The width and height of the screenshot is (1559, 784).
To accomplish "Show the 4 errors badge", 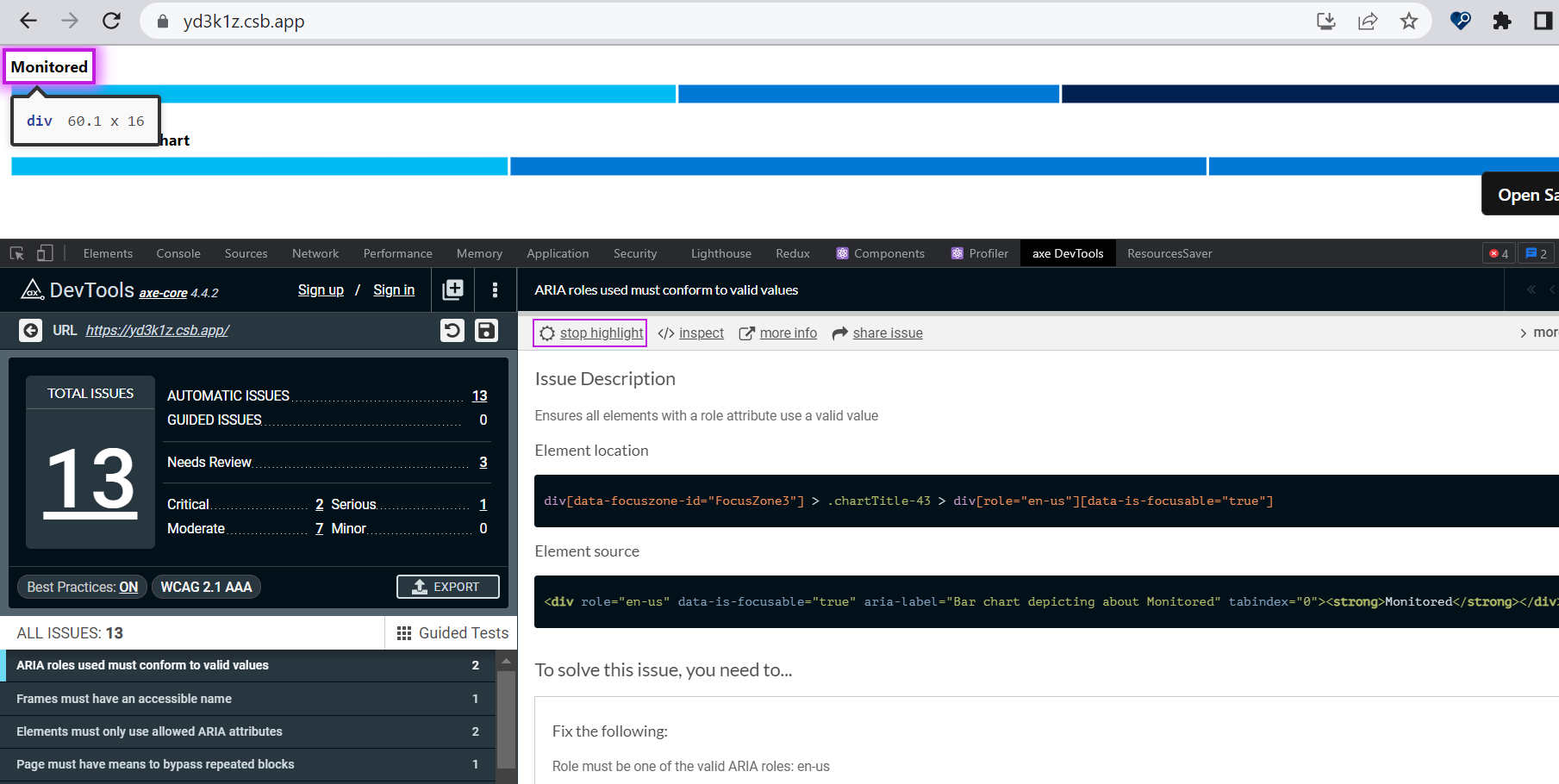I will point(1499,253).
